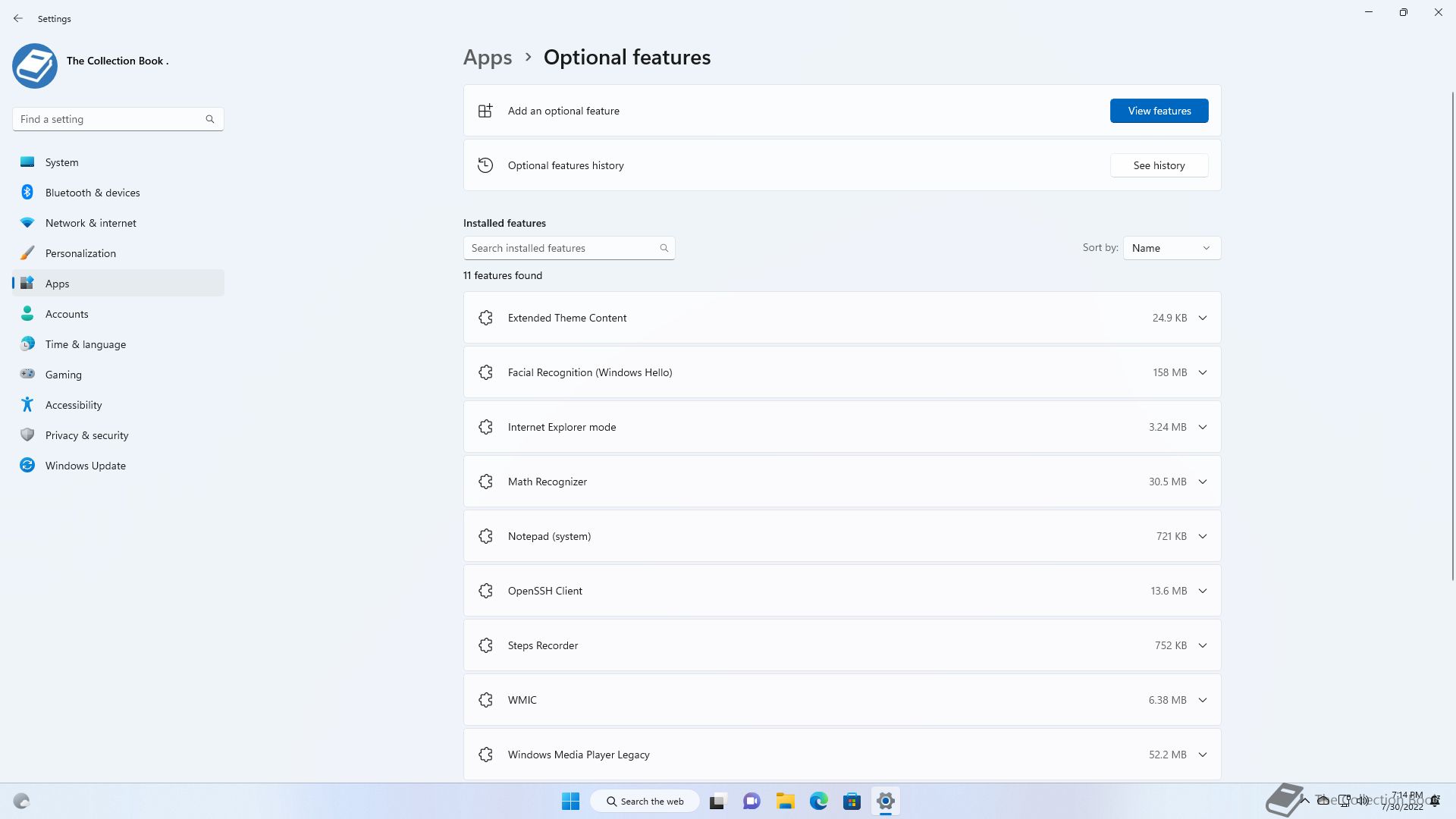Screen dimensions: 1456x819
Task: Expand the Facial Recognition (Windows Hello) entry
Action: 1203,372
